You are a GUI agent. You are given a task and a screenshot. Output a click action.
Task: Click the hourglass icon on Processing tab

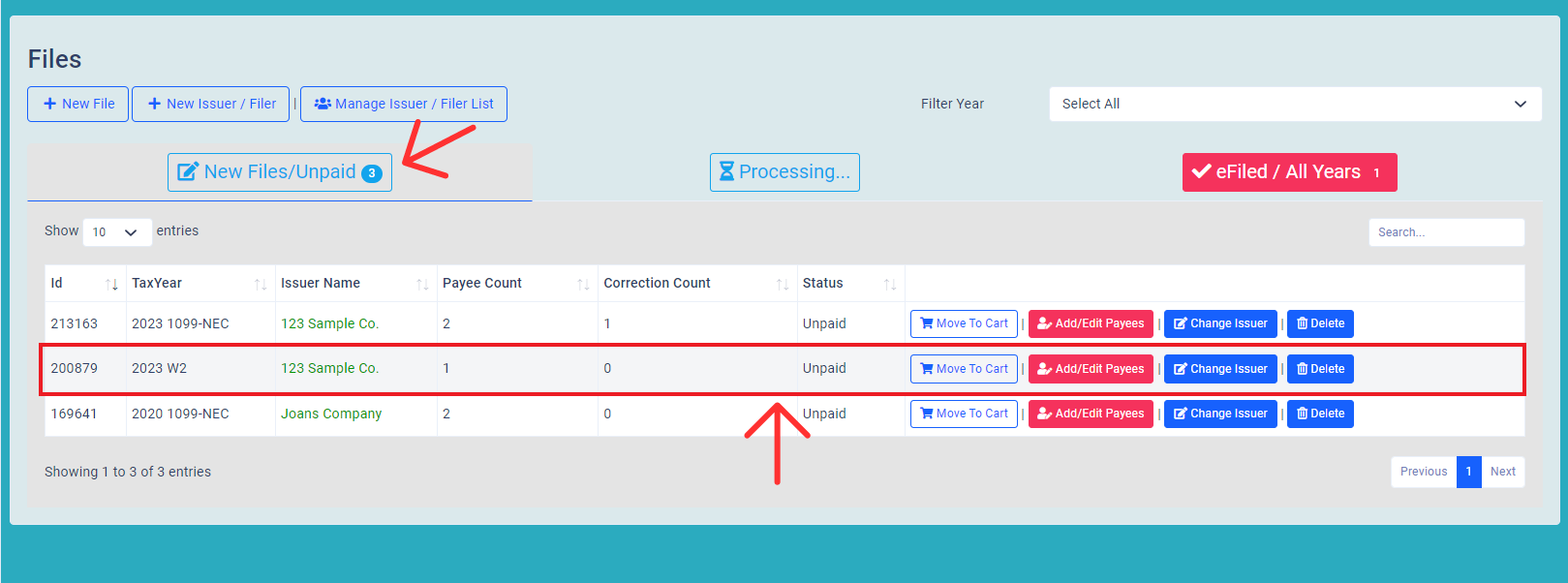(726, 171)
